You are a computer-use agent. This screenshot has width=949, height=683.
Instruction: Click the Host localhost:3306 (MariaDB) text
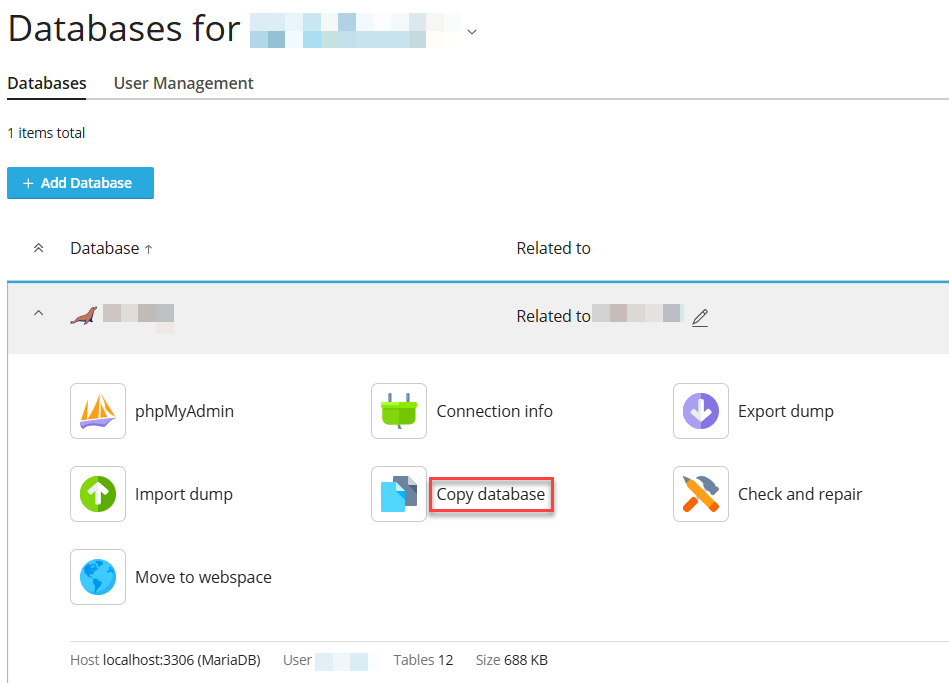[165, 660]
